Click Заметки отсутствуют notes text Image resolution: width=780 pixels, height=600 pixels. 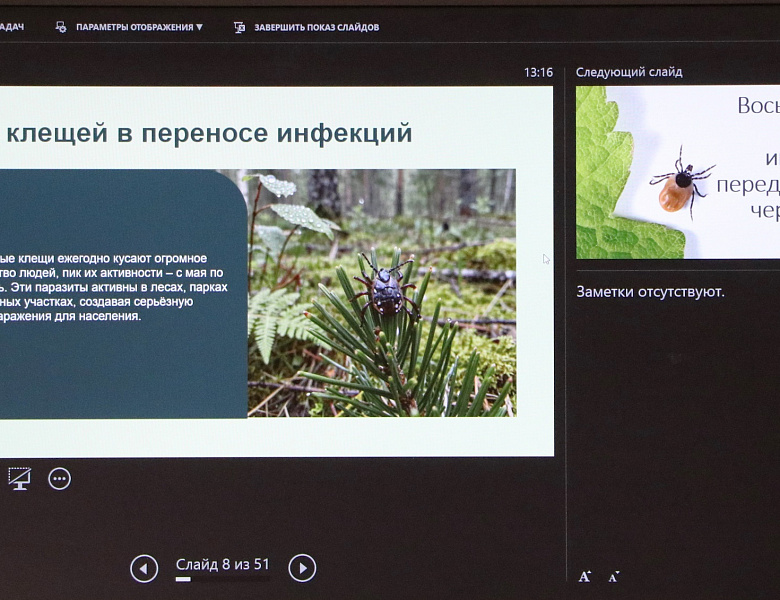[x=650, y=292]
